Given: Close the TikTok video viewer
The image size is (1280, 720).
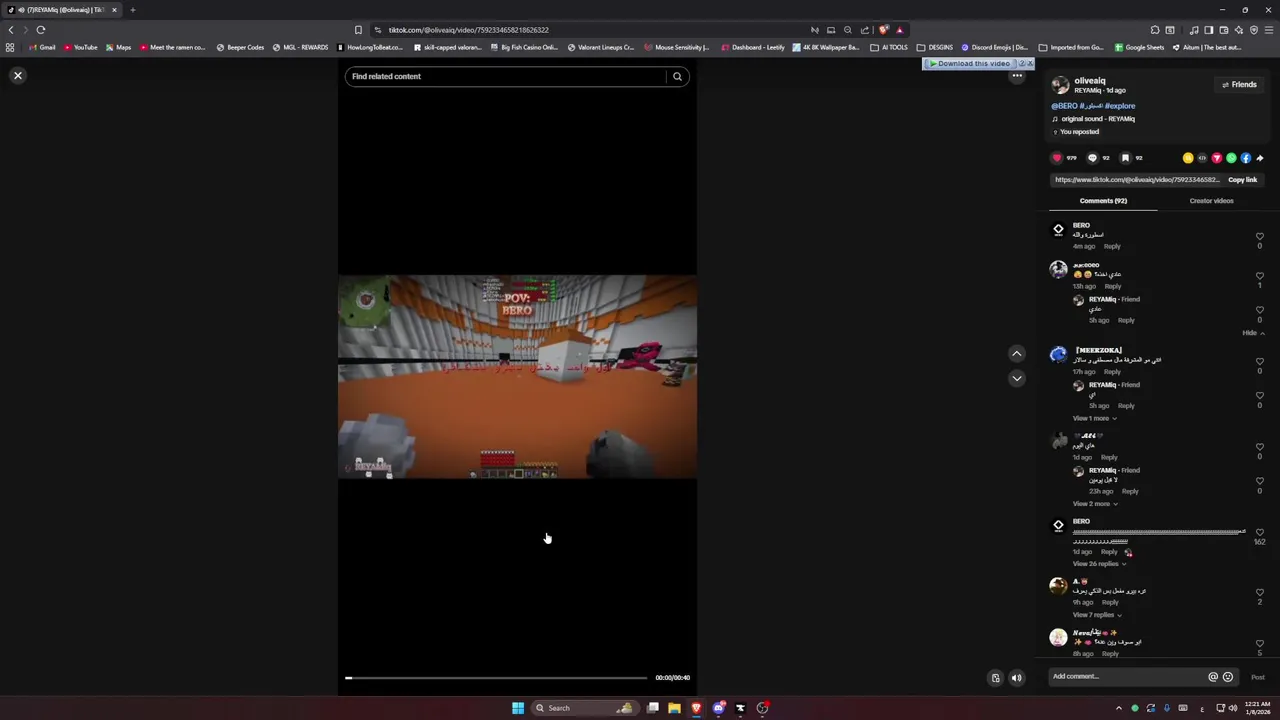Looking at the screenshot, I should point(18,75).
